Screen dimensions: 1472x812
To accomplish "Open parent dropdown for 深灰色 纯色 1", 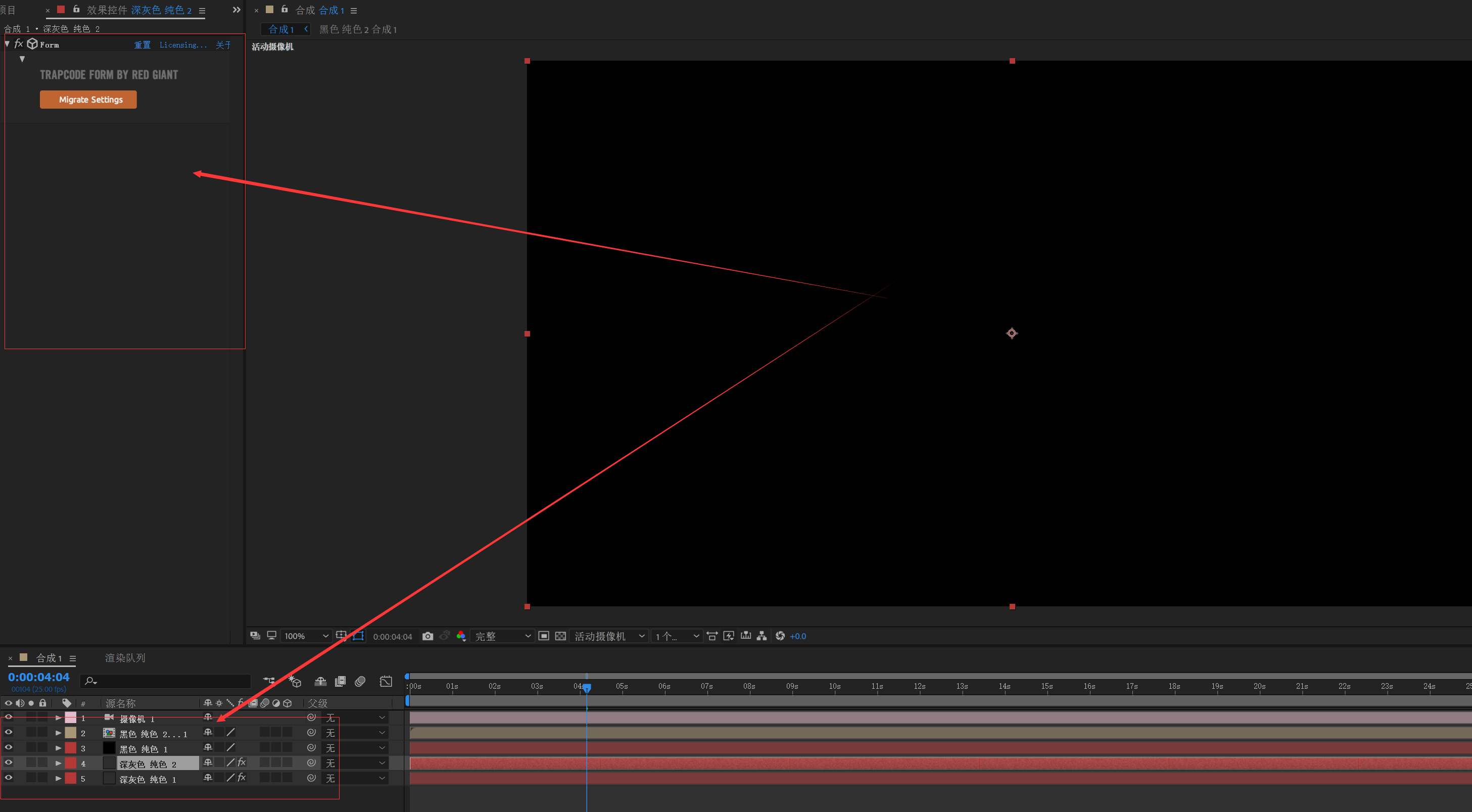I will click(x=354, y=778).
